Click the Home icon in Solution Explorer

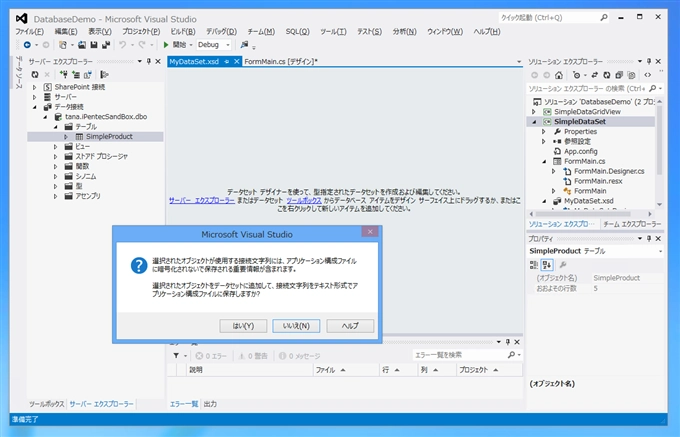(559, 75)
